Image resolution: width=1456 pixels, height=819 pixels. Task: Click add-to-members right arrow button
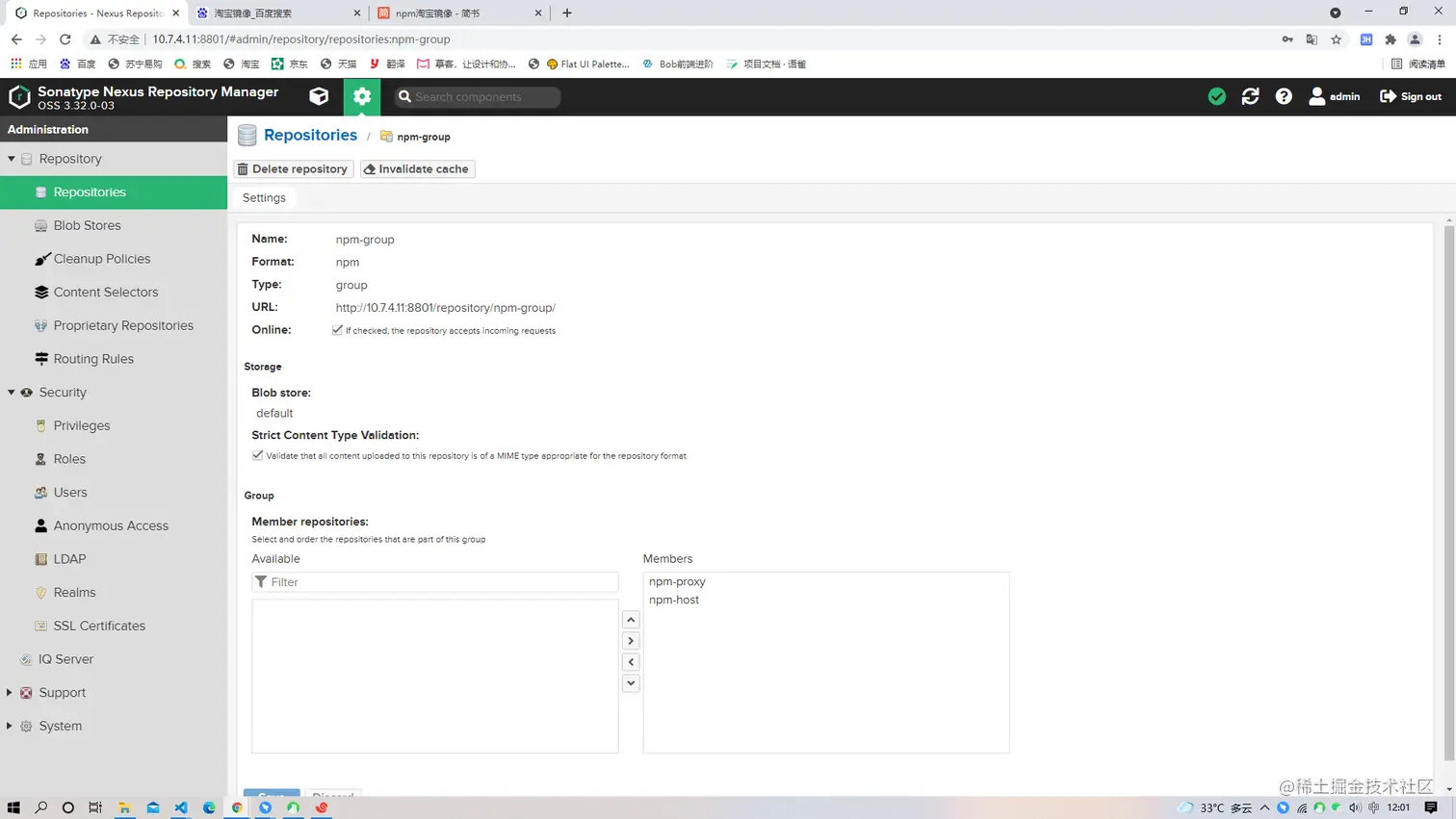631,641
